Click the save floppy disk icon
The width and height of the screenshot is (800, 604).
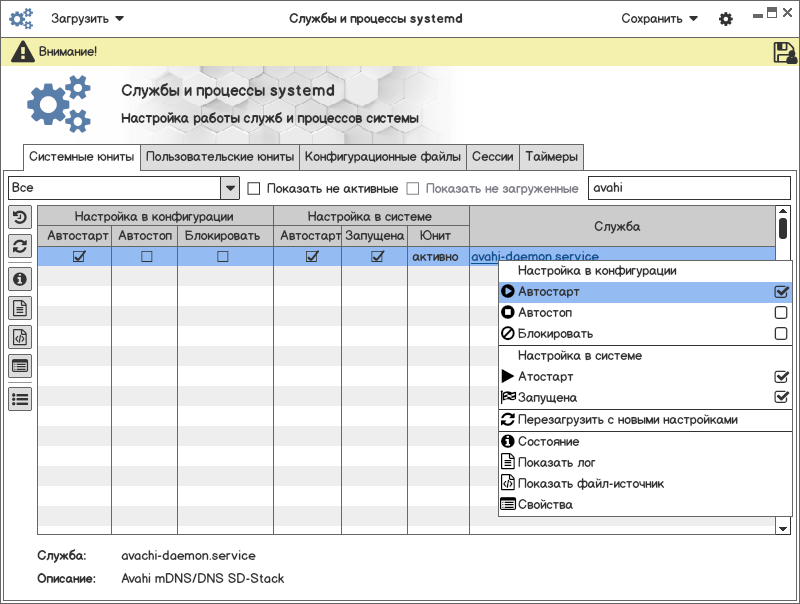[x=784, y=52]
